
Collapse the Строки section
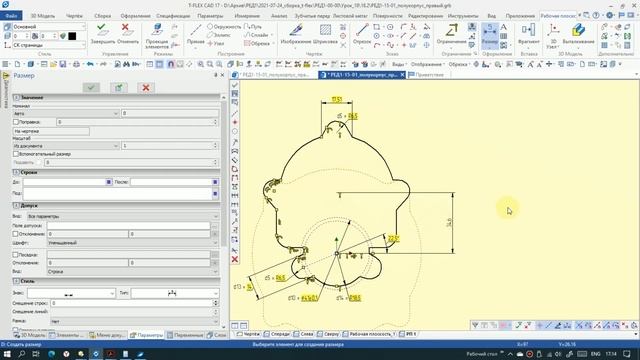point(16,172)
